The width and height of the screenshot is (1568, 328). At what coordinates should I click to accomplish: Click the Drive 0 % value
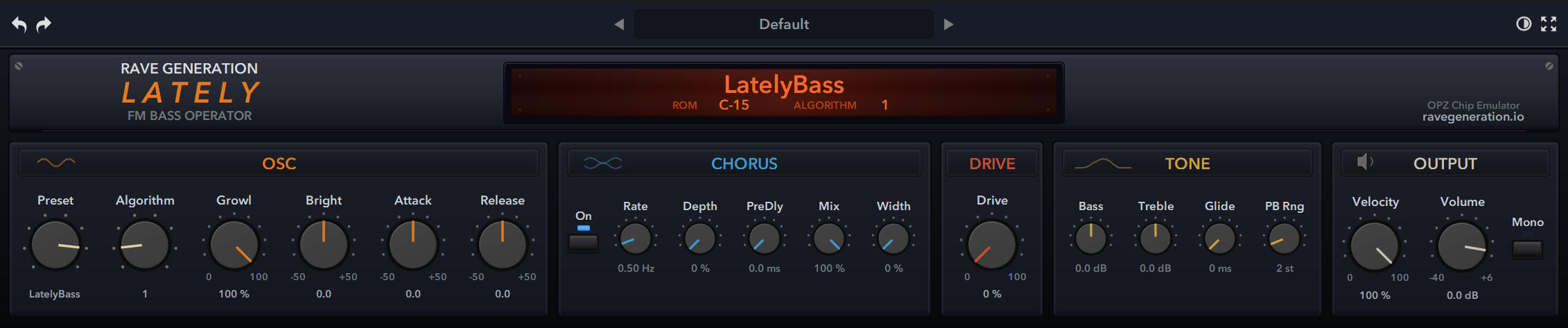(992, 294)
